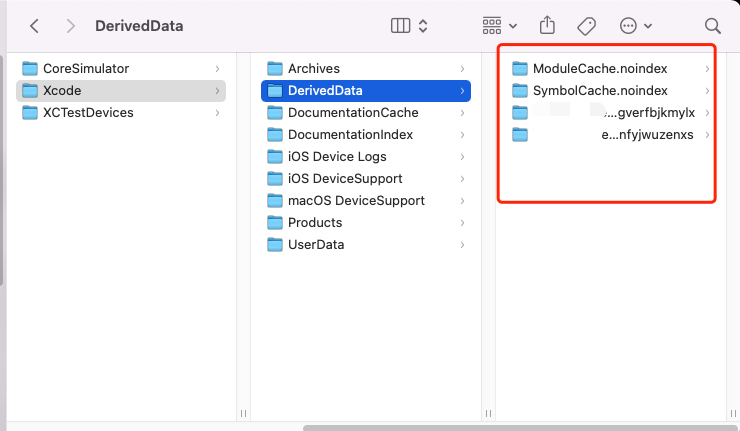740x431 pixels.
Task: Click the Search magnifier icon
Action: tap(713, 26)
